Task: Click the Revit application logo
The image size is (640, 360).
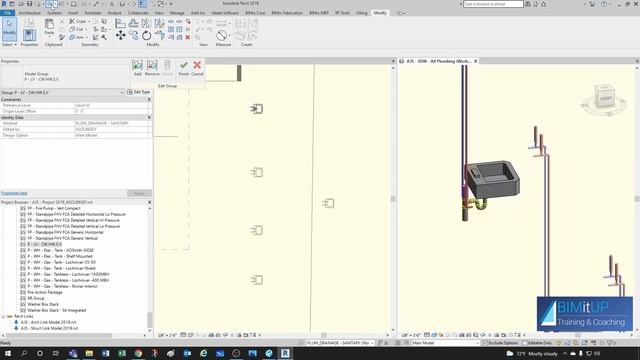Action: pos(4,4)
